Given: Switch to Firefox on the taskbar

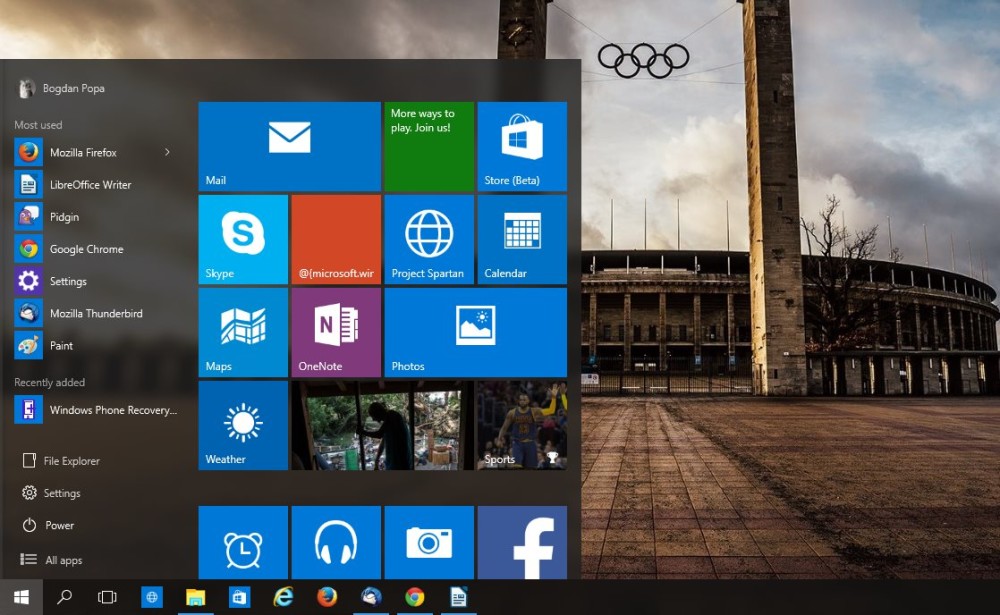Looking at the screenshot, I should (x=327, y=597).
